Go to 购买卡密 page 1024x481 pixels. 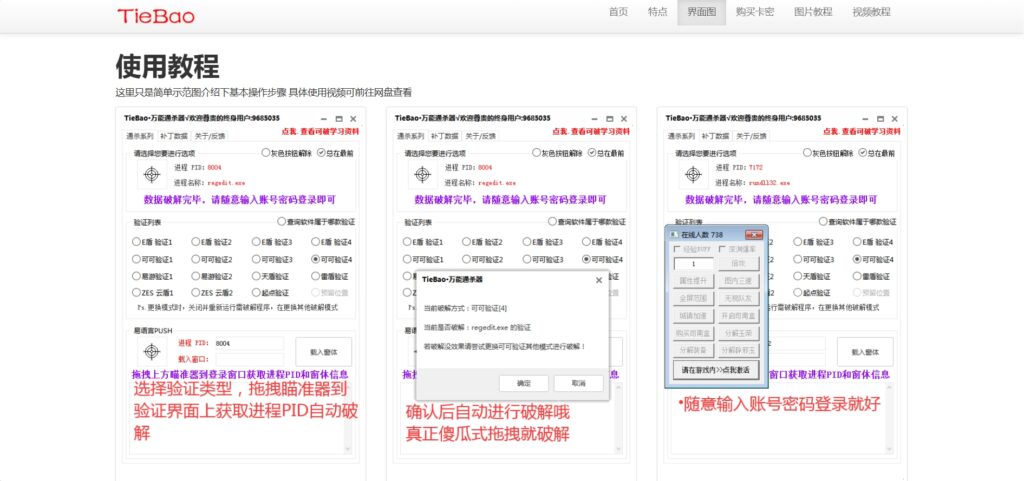point(755,12)
